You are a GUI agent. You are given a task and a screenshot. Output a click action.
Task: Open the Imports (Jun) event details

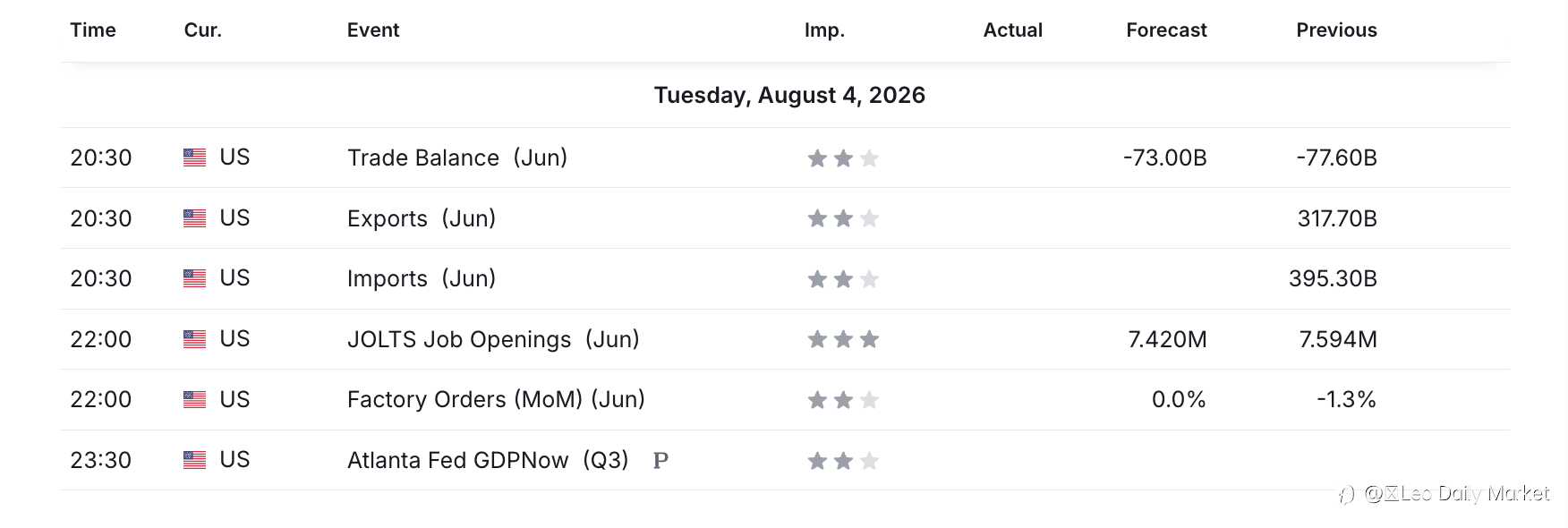(x=422, y=278)
